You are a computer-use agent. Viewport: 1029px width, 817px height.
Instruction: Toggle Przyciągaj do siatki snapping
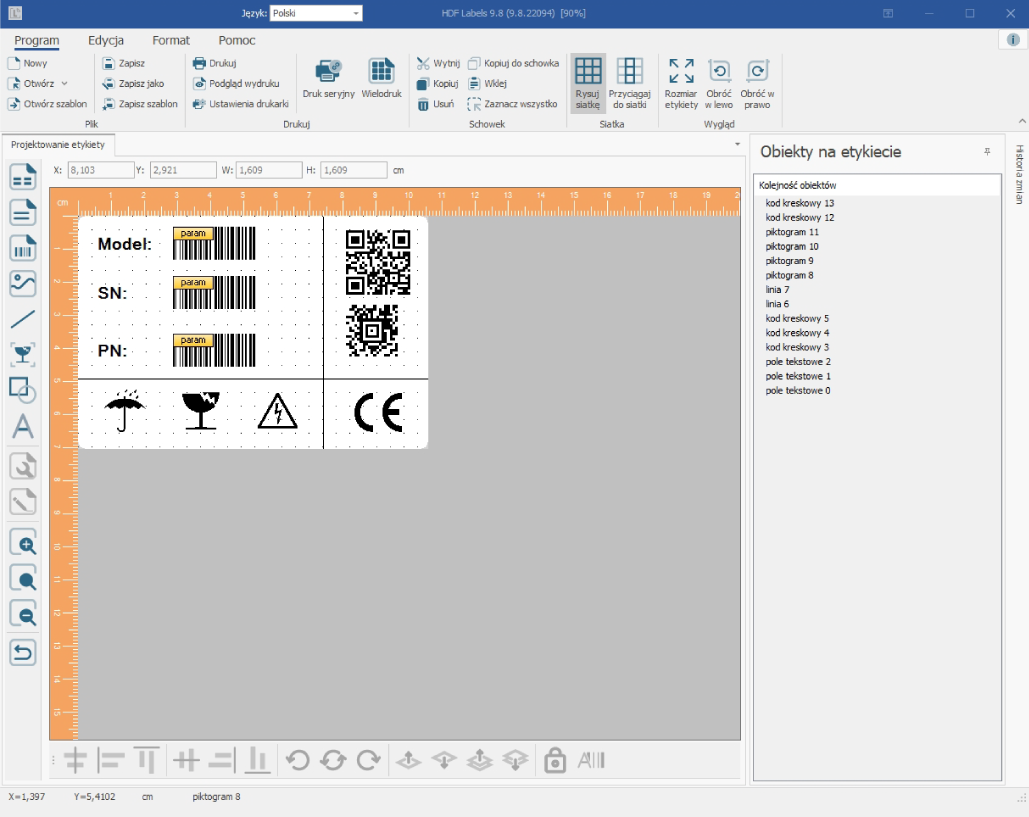coord(629,83)
